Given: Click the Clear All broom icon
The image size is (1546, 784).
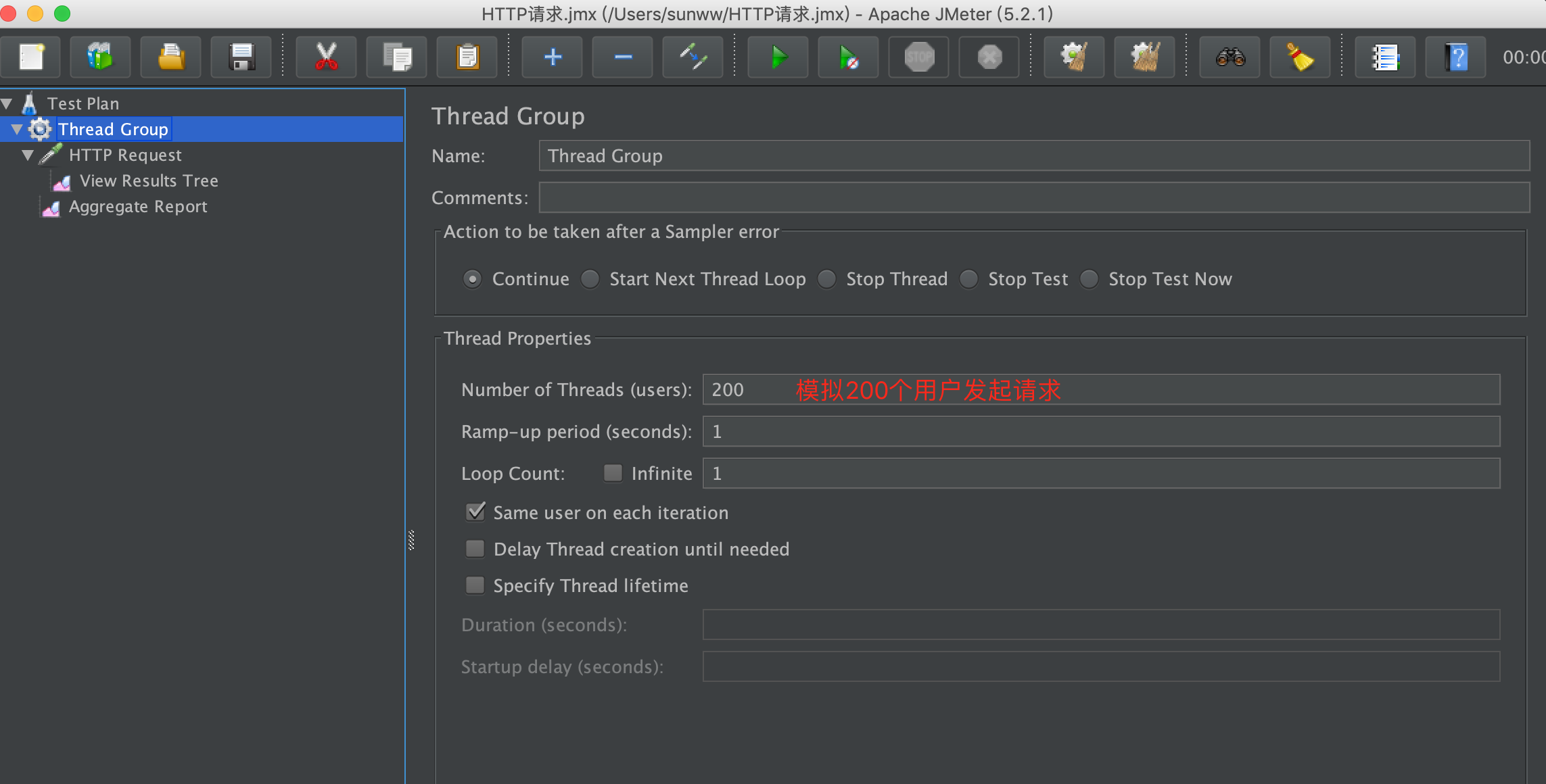Looking at the screenshot, I should pos(1144,57).
